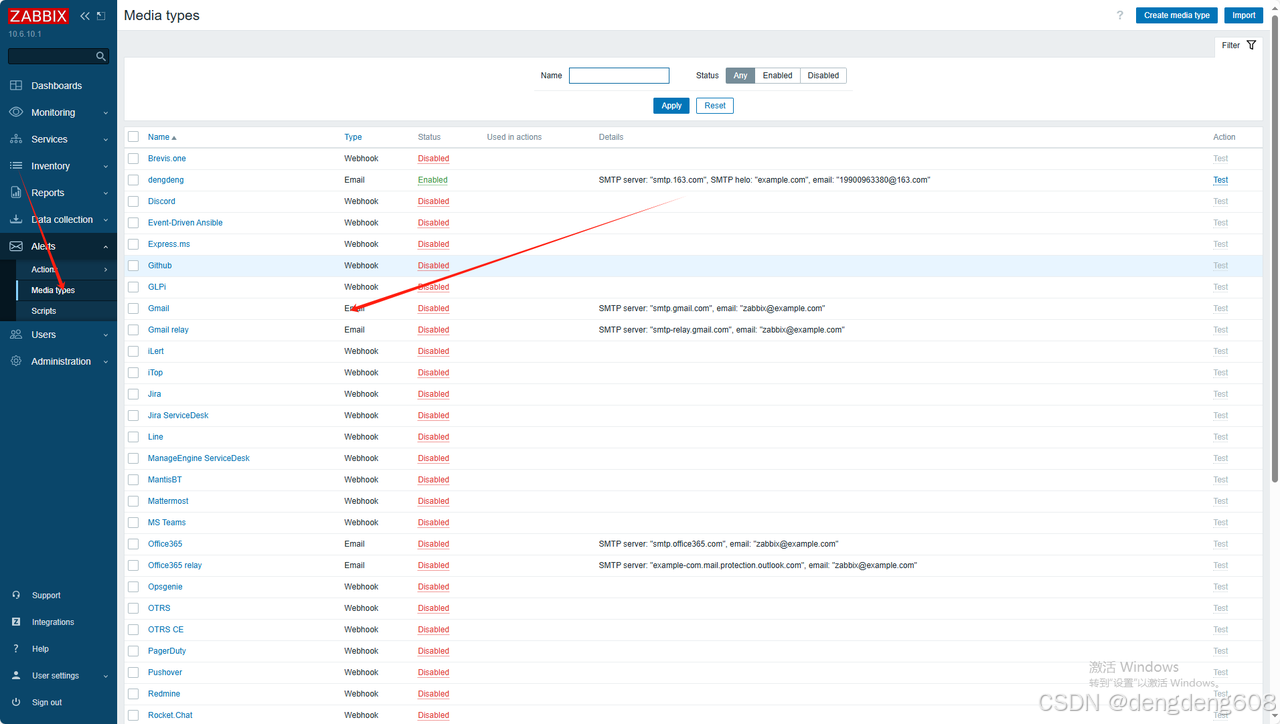Viewport: 1280px width, 724px height.
Task: Click the help question mark near Create media type
Action: (1120, 15)
